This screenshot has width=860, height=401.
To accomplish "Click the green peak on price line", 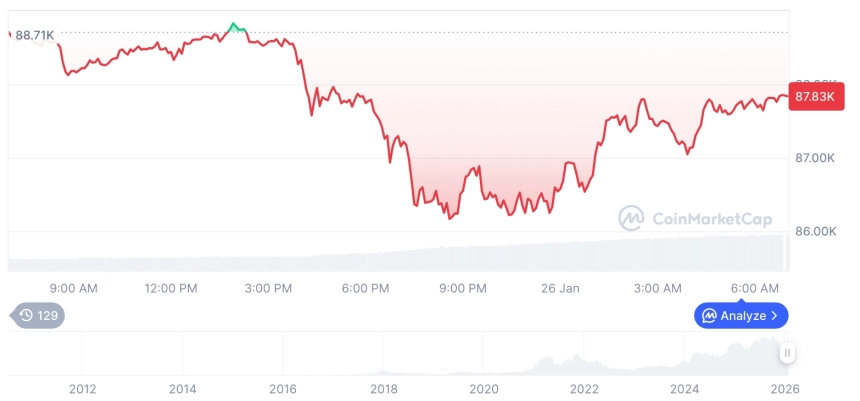I will [x=234, y=25].
